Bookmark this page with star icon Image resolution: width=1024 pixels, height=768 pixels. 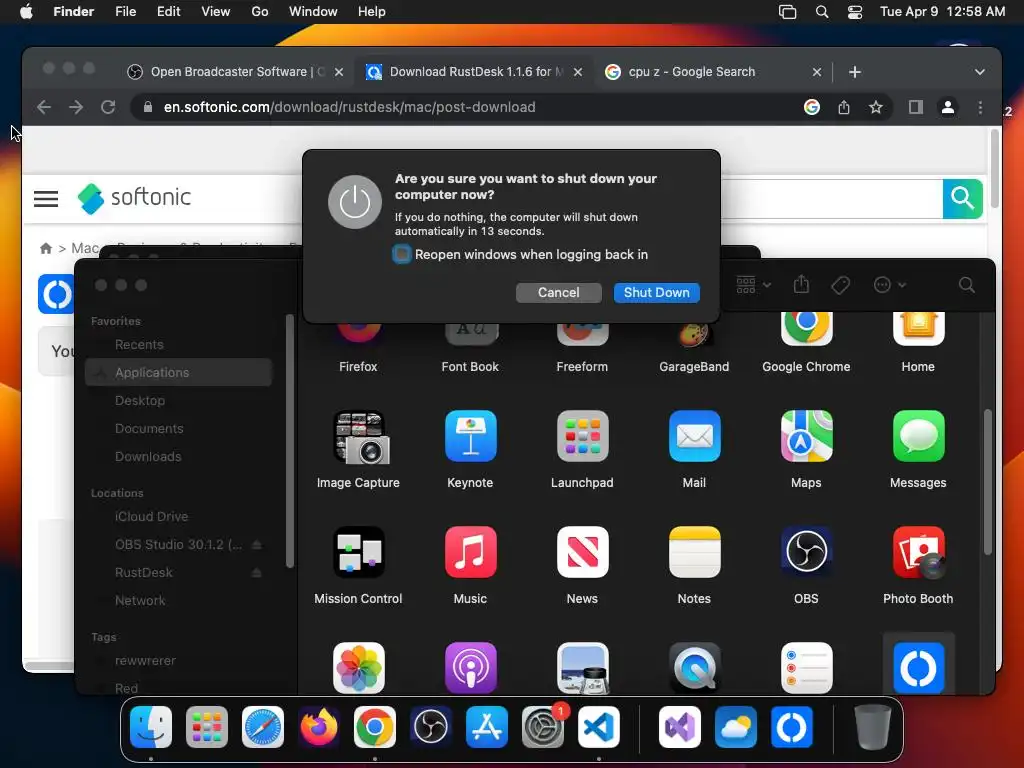pos(876,107)
